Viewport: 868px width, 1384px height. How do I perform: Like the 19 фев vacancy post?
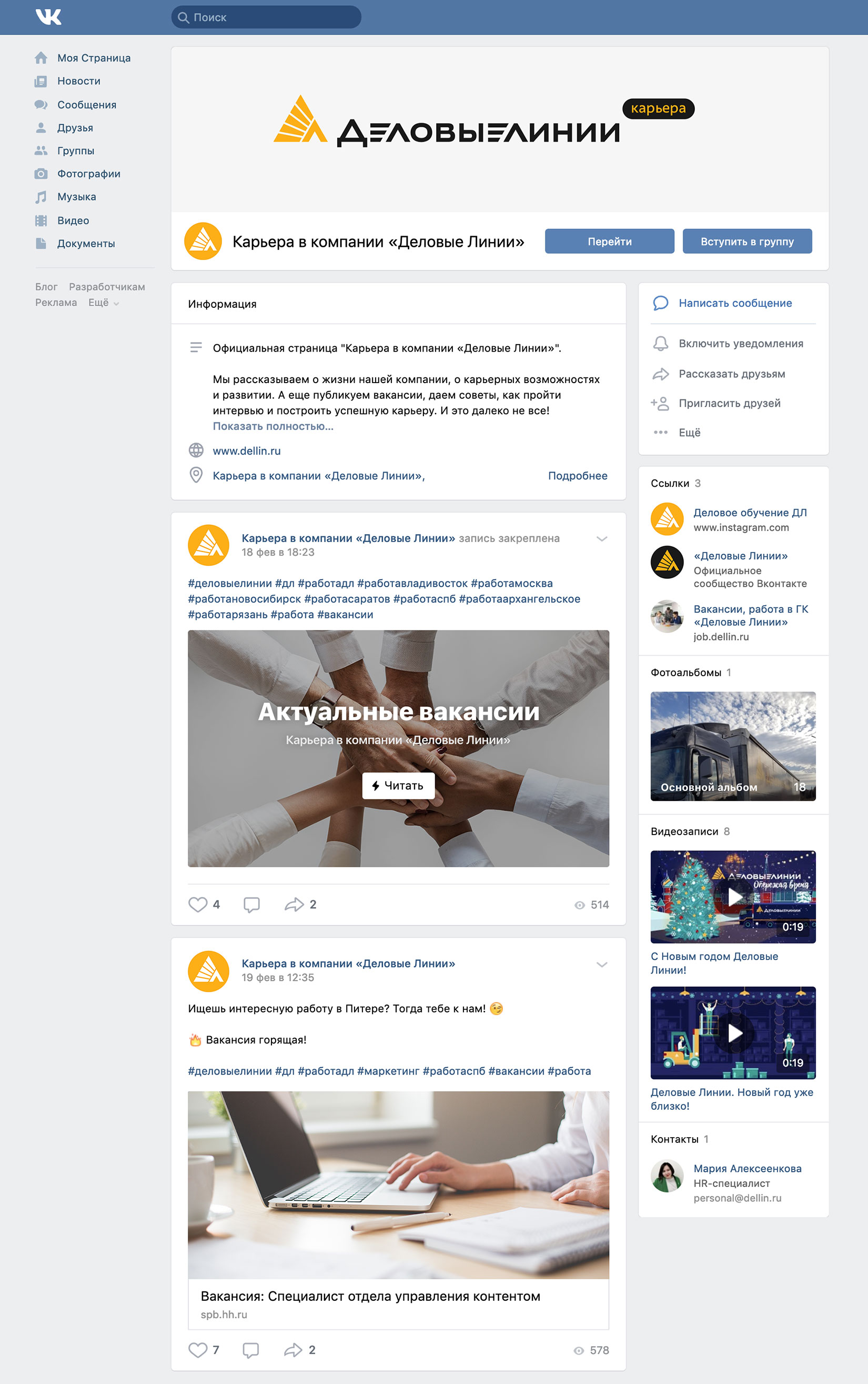197,1350
